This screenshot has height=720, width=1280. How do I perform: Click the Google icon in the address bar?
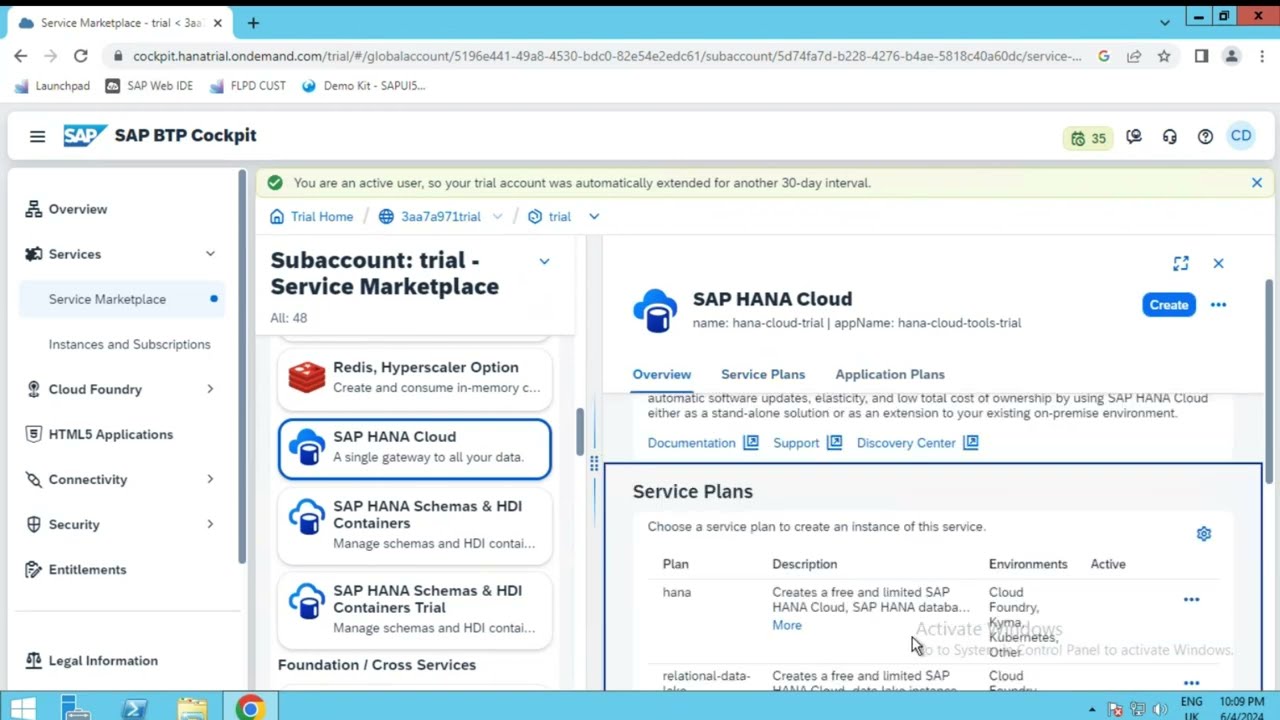tap(1104, 56)
